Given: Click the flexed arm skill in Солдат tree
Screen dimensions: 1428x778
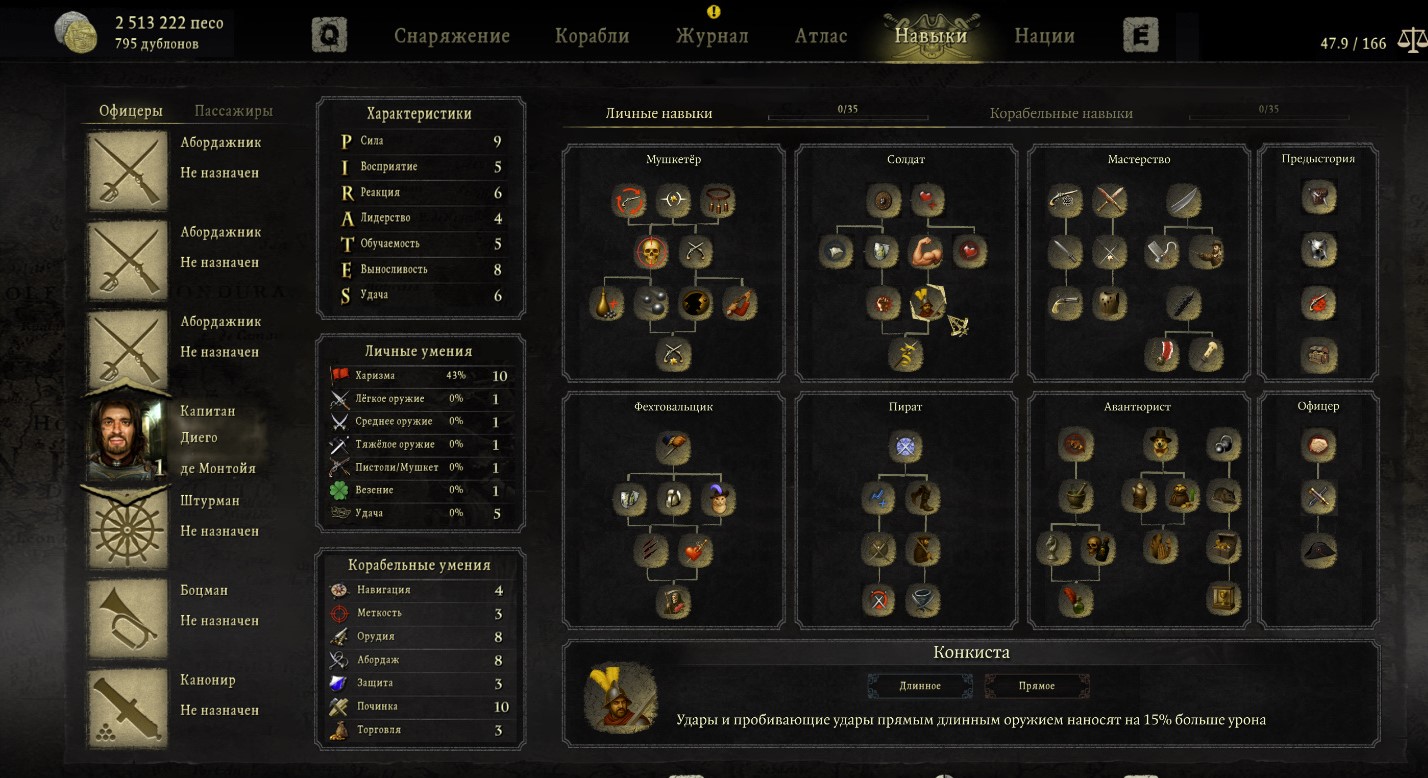Looking at the screenshot, I should click(925, 252).
